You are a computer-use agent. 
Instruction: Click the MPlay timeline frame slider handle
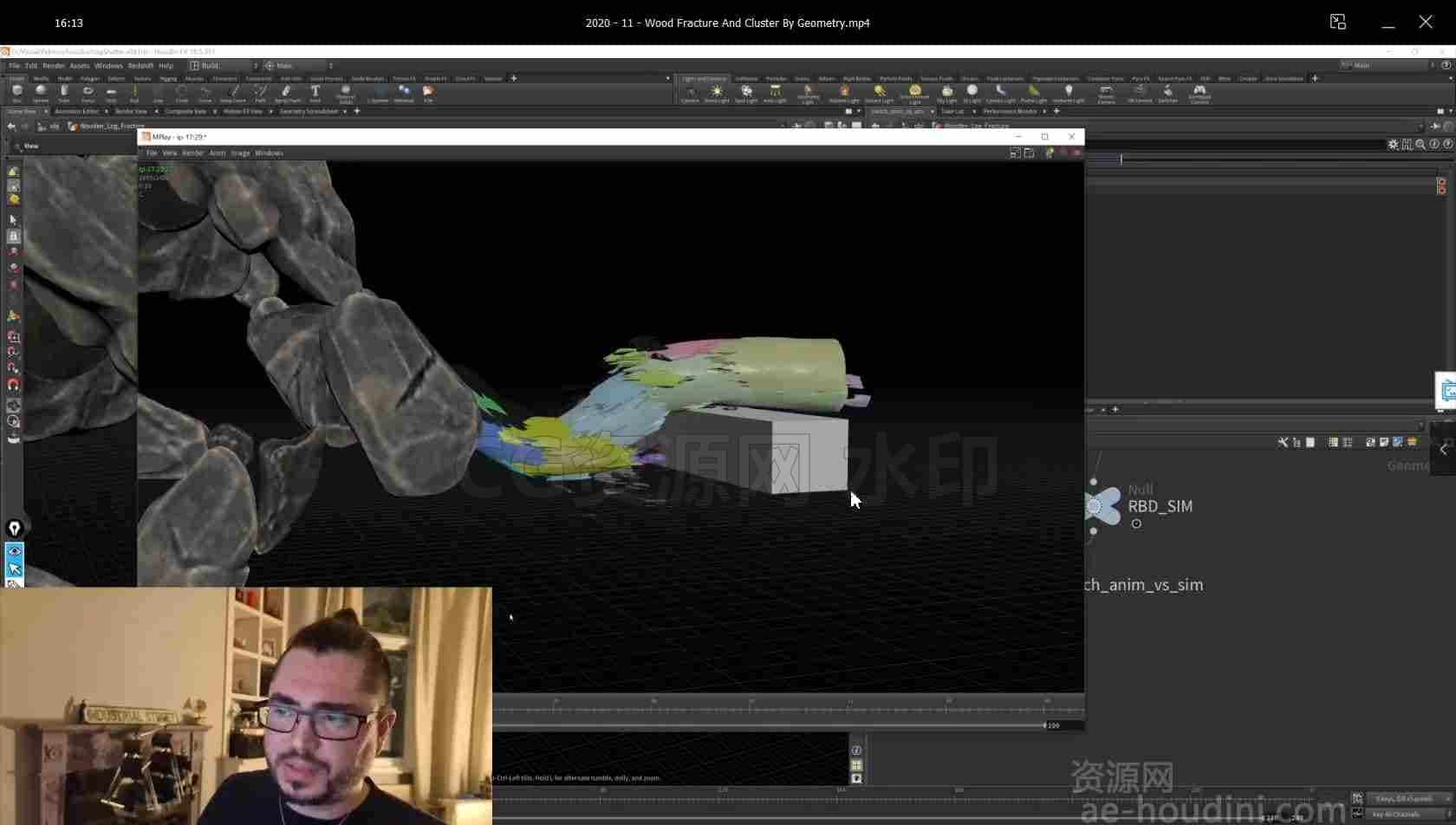pyautogui.click(x=1044, y=725)
